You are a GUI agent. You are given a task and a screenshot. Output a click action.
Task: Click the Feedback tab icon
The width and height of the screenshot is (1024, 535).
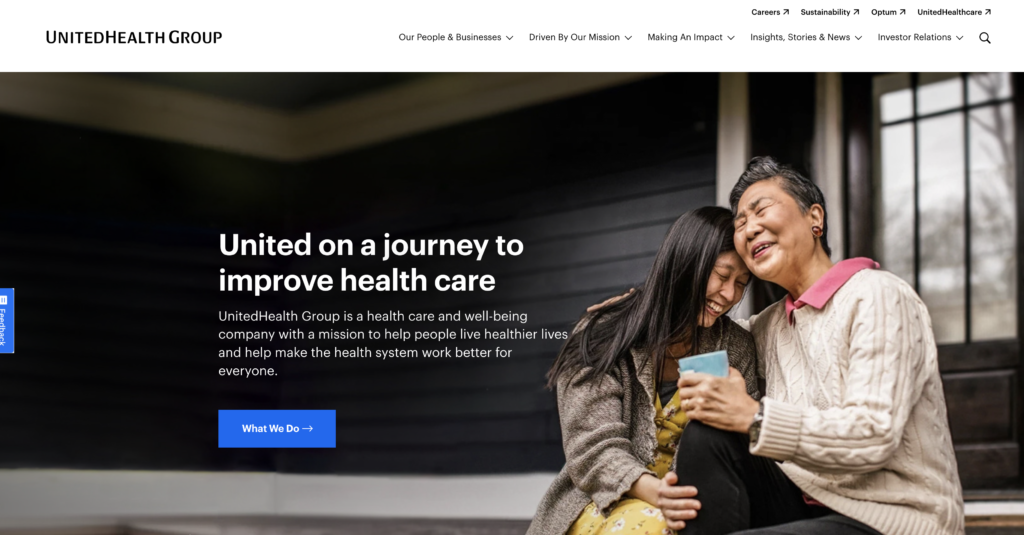pyautogui.click(x=4, y=300)
